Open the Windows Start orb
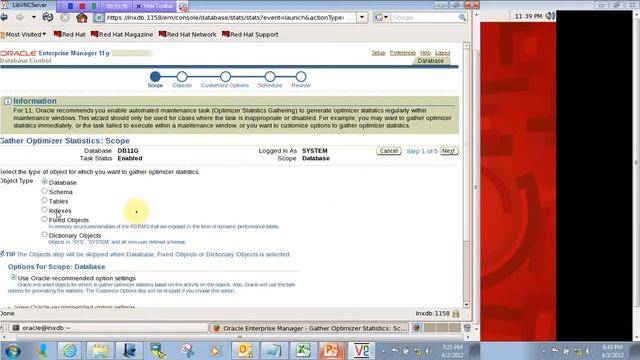 pos(12,351)
